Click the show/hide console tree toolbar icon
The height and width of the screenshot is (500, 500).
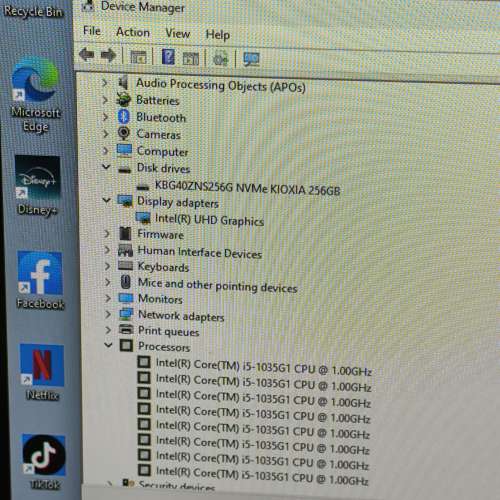coord(138,57)
